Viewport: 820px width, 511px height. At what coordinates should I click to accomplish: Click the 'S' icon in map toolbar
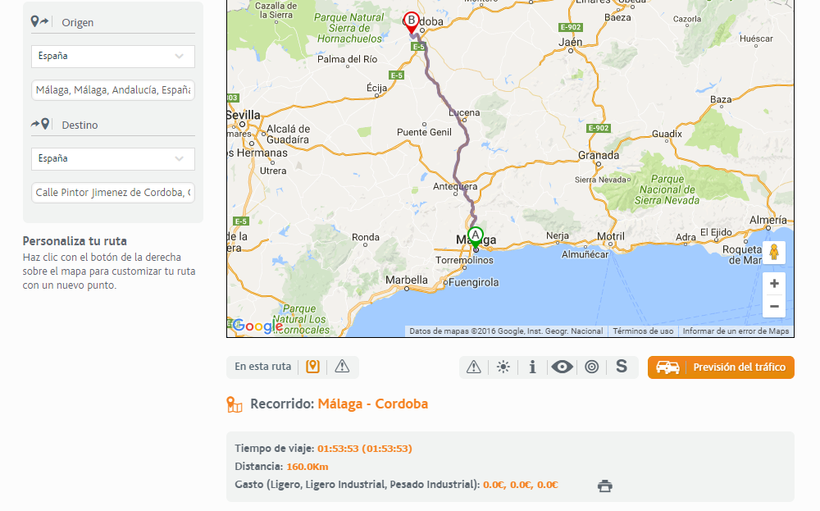click(621, 367)
